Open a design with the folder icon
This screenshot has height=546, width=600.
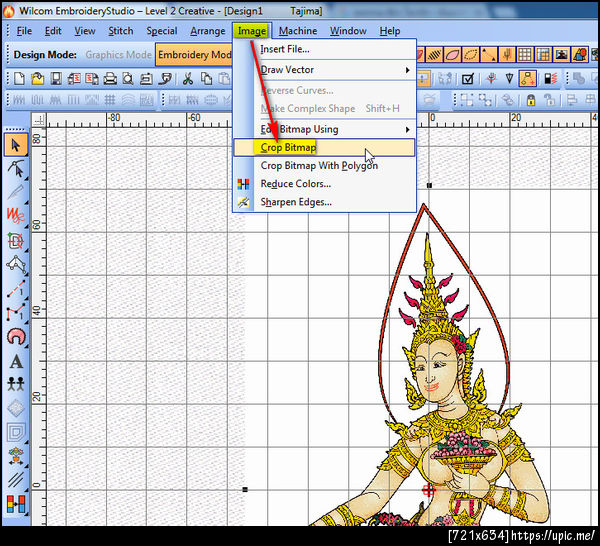click(x=38, y=79)
